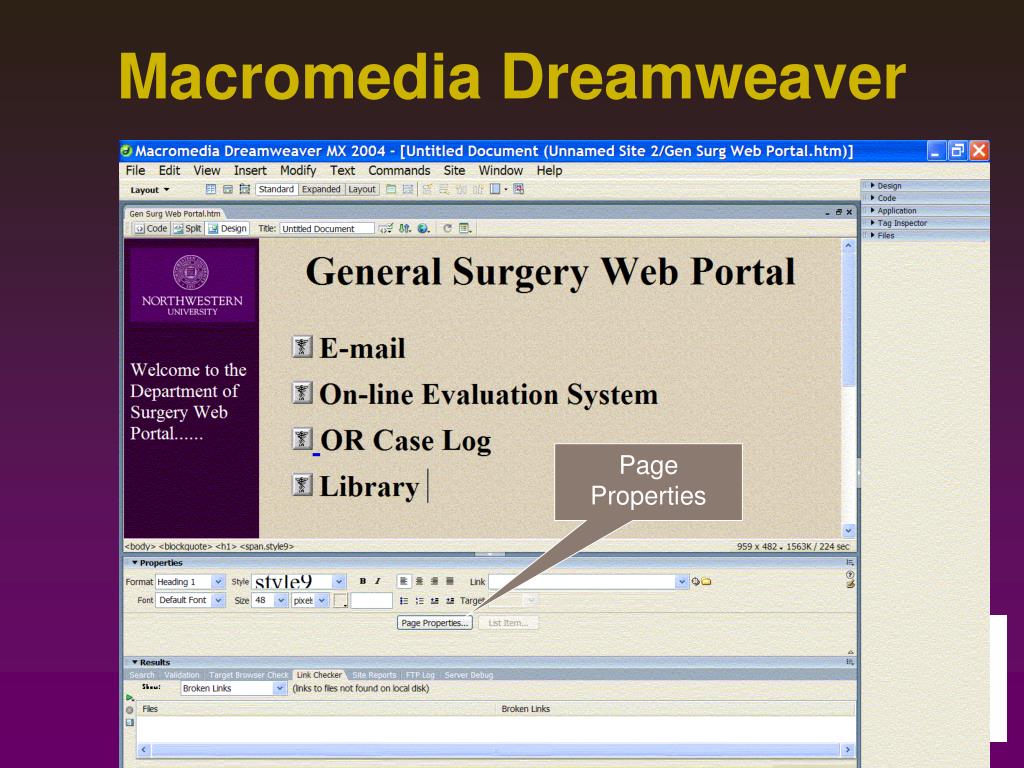
Task: Click the green Check Links play icon
Action: [129, 697]
